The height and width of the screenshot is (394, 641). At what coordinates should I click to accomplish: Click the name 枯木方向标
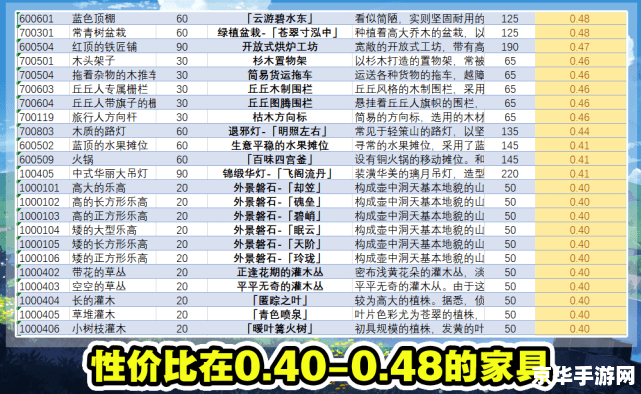tap(280, 117)
